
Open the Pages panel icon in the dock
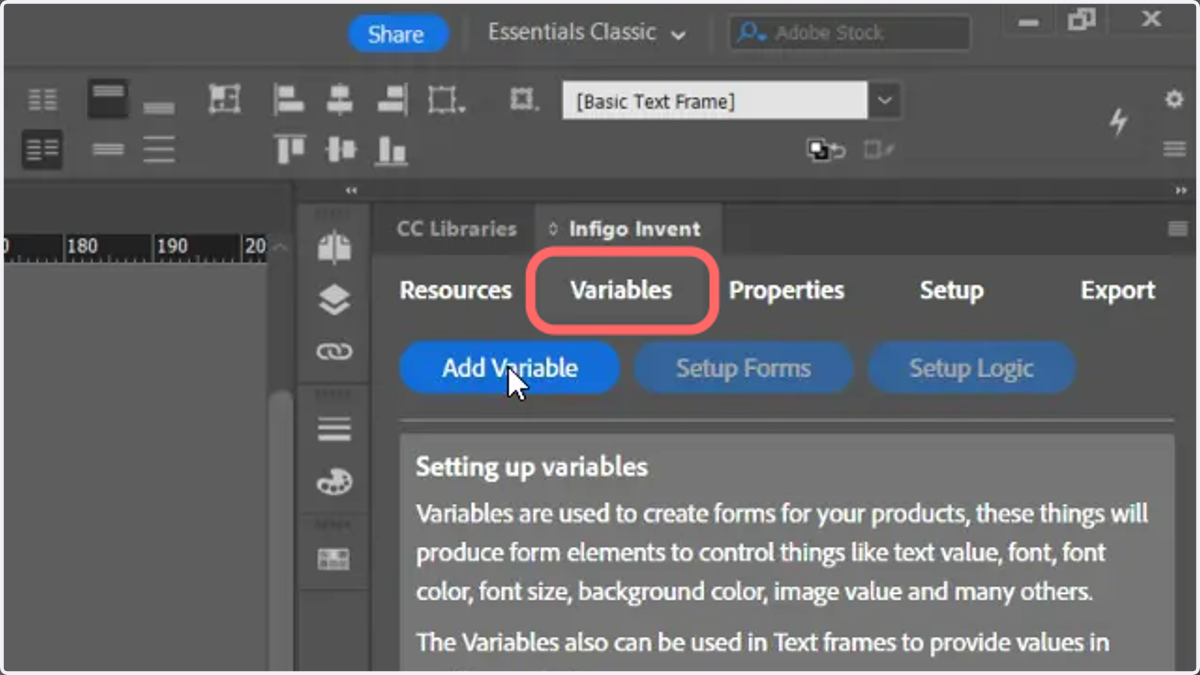[334, 247]
